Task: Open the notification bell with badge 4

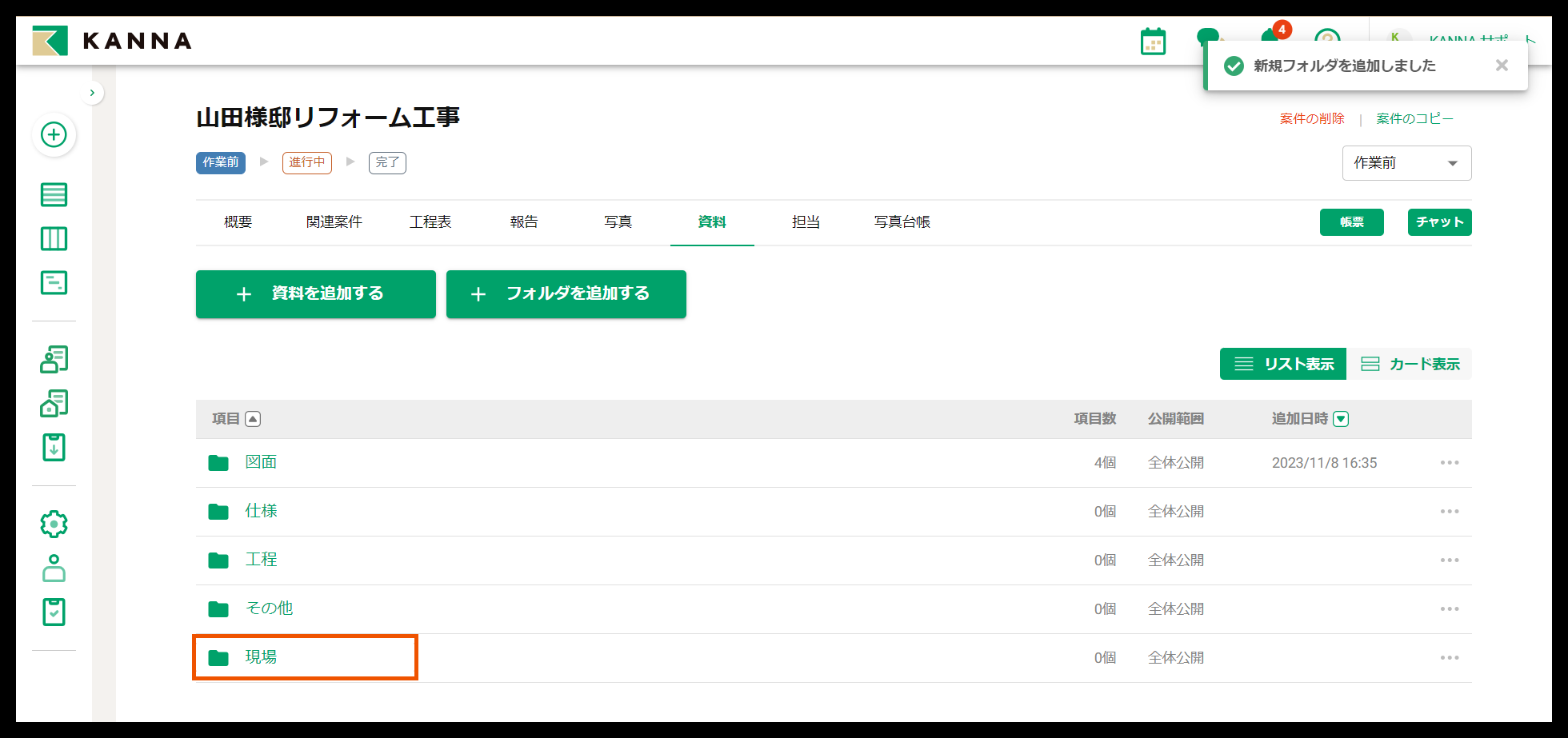Action: tap(1270, 40)
